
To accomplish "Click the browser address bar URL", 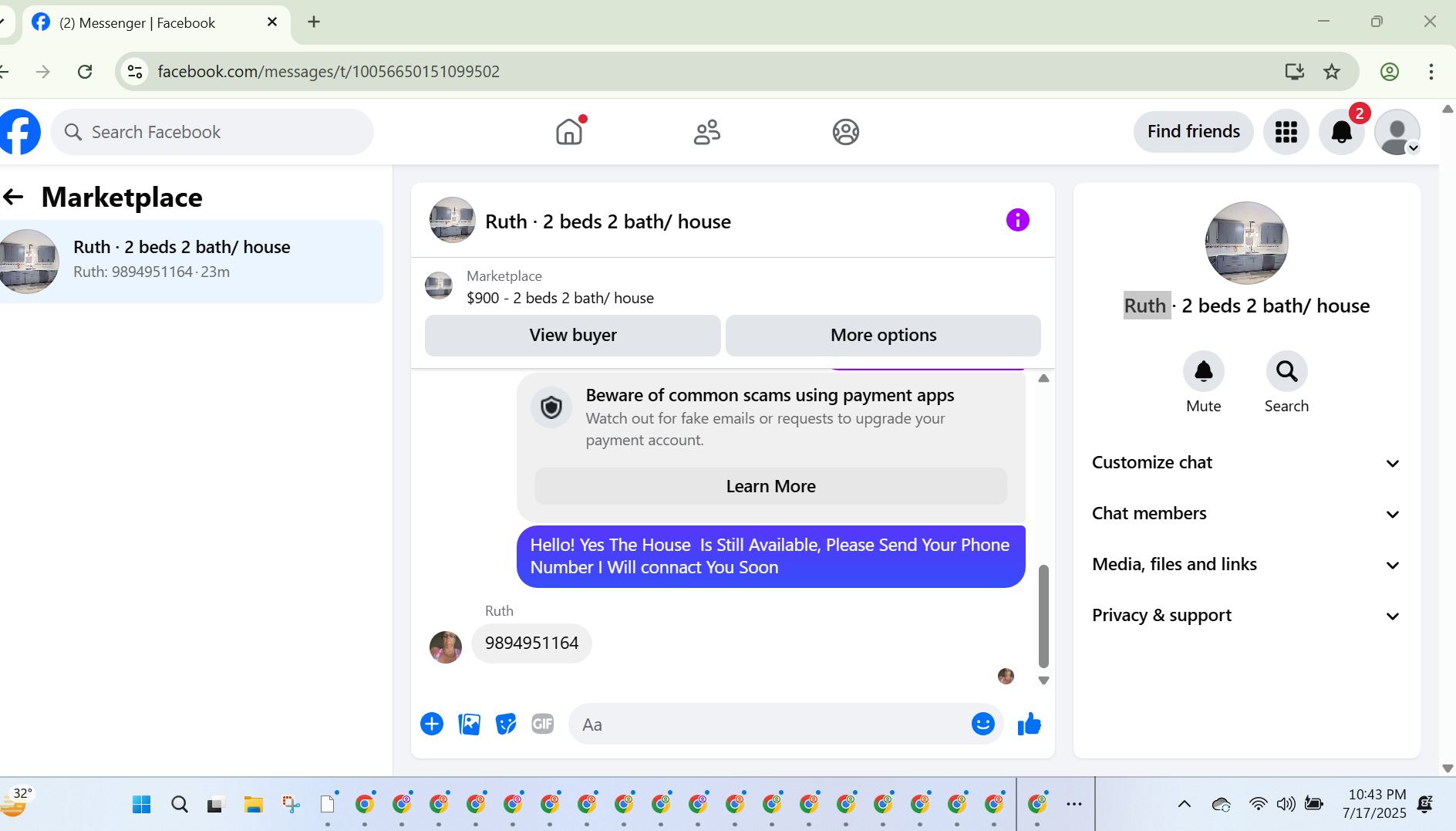I will 329,72.
